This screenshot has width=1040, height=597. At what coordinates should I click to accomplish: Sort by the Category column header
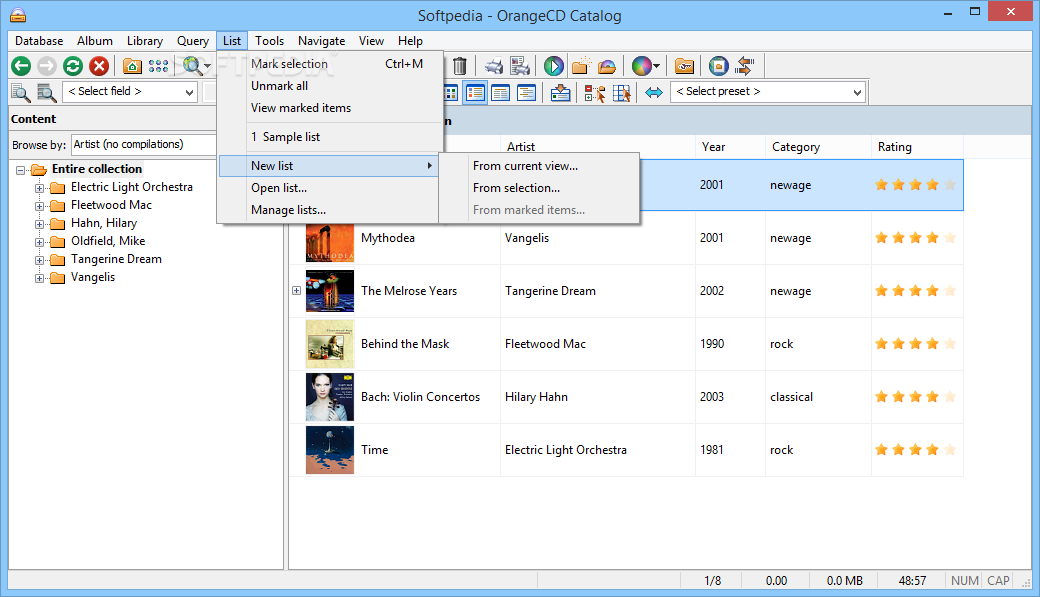coord(818,147)
